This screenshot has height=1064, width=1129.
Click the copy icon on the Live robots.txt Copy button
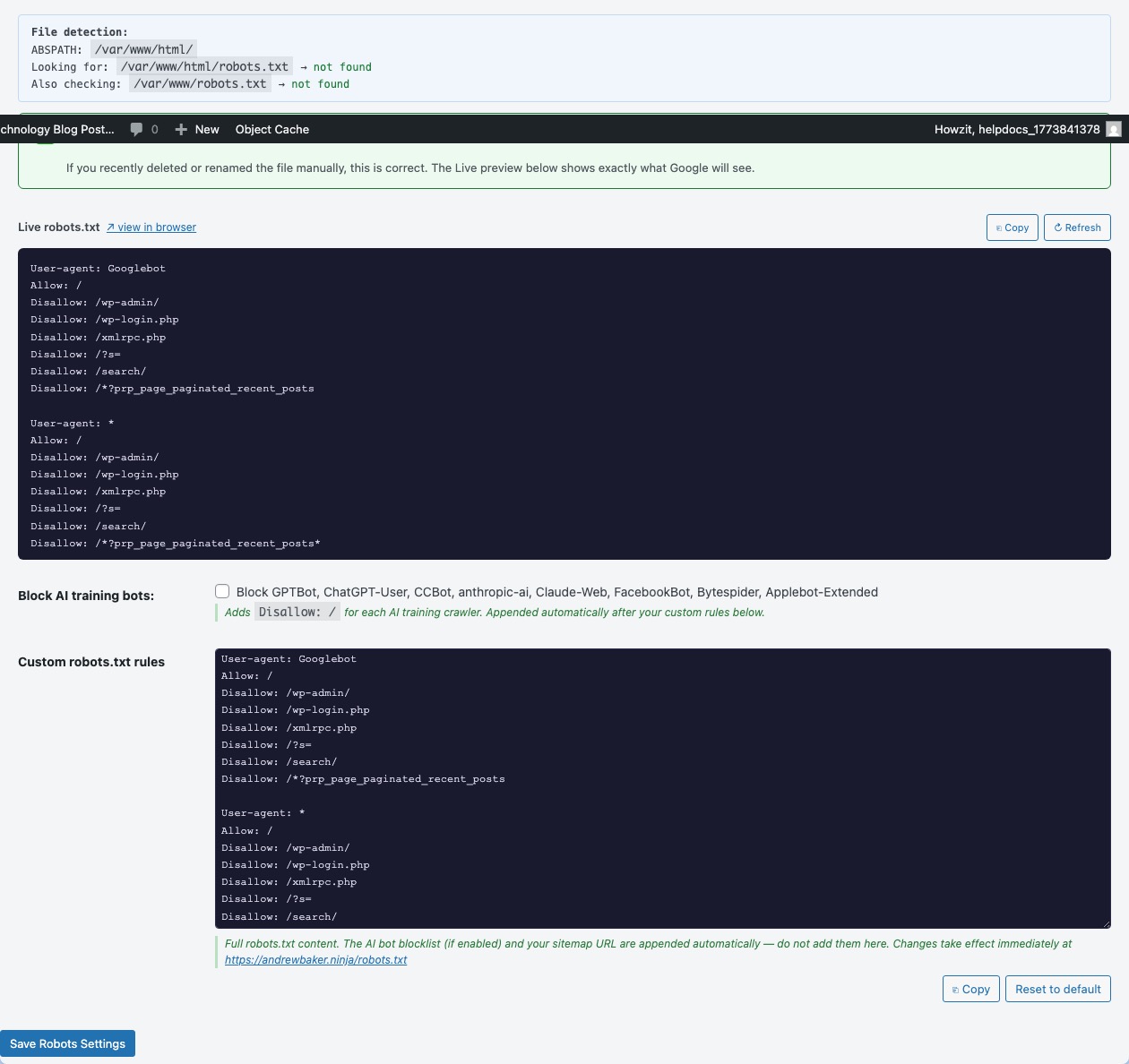click(x=998, y=227)
